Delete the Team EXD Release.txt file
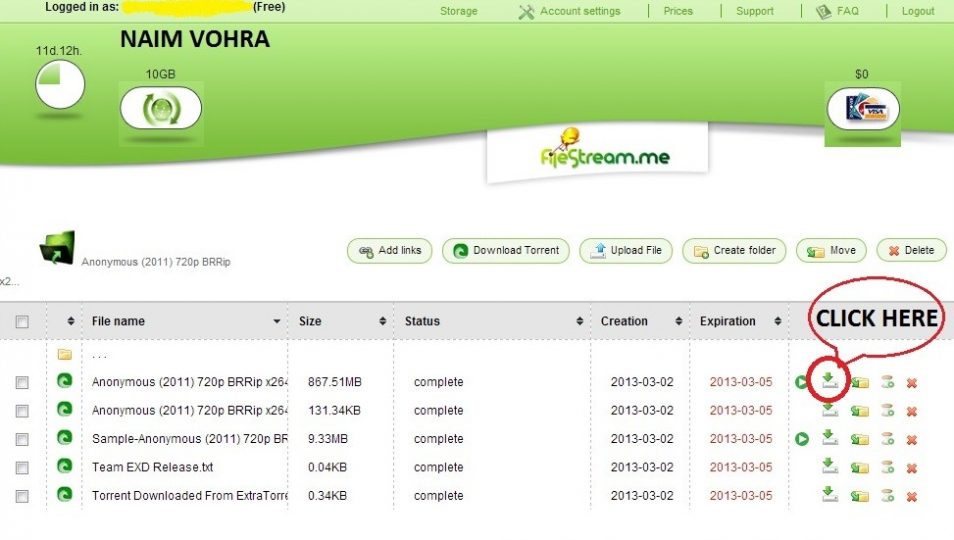This screenshot has width=954, height=540. pos(911,468)
